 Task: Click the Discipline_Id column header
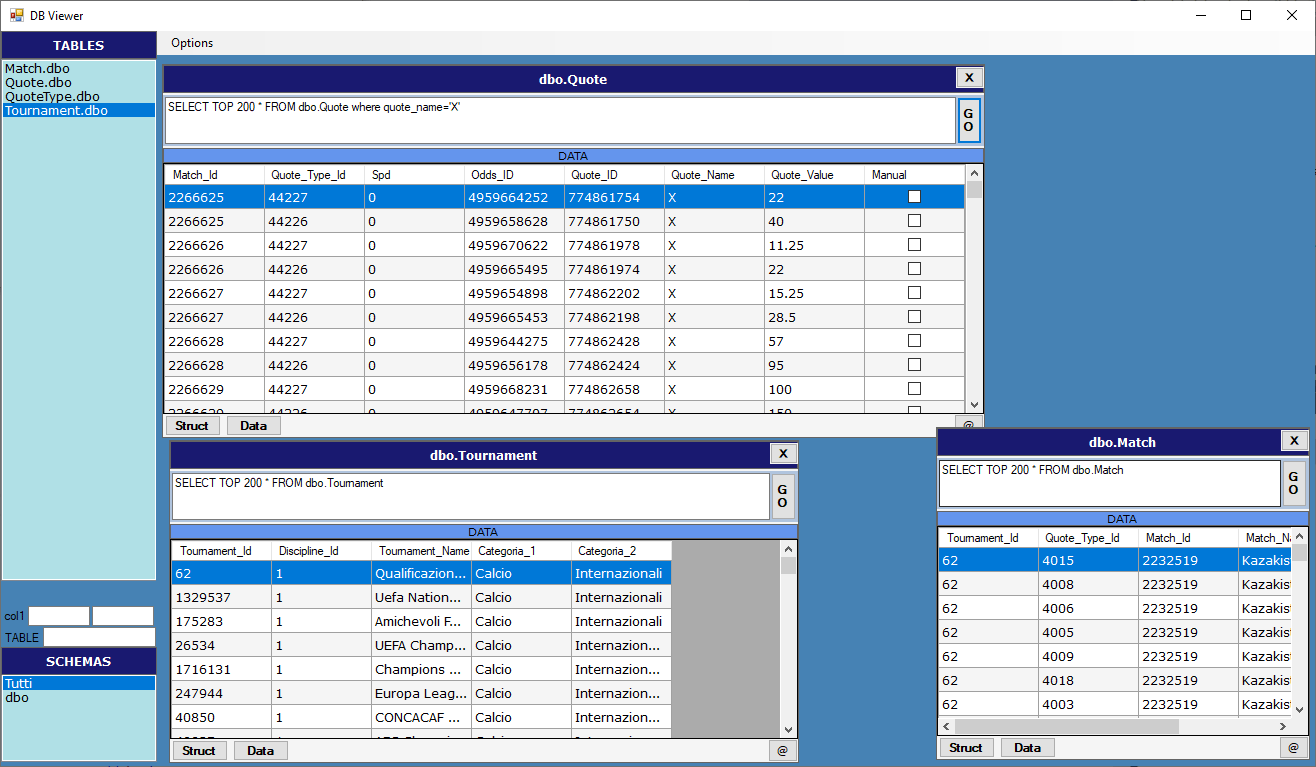321,551
